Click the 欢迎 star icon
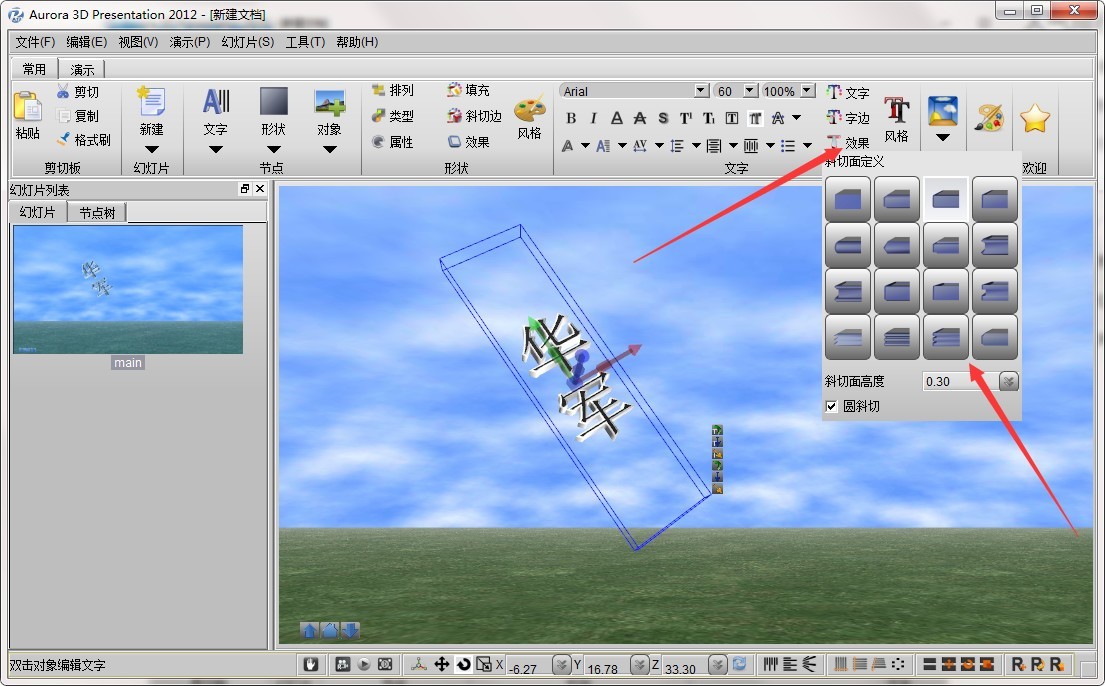This screenshot has width=1105, height=686. (1035, 115)
